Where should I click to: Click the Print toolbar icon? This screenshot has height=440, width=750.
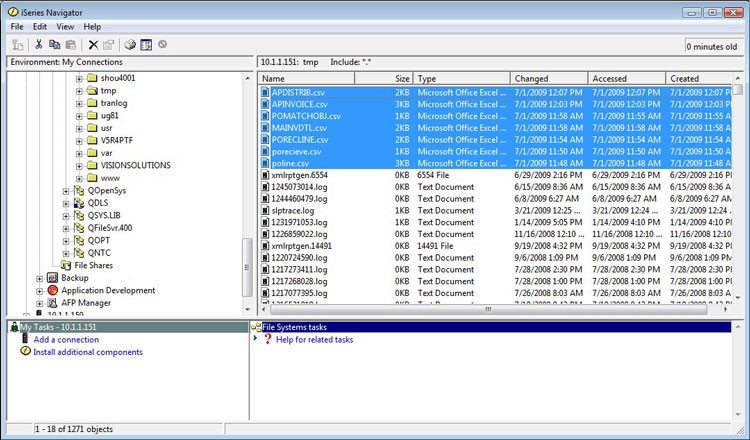coord(130,45)
